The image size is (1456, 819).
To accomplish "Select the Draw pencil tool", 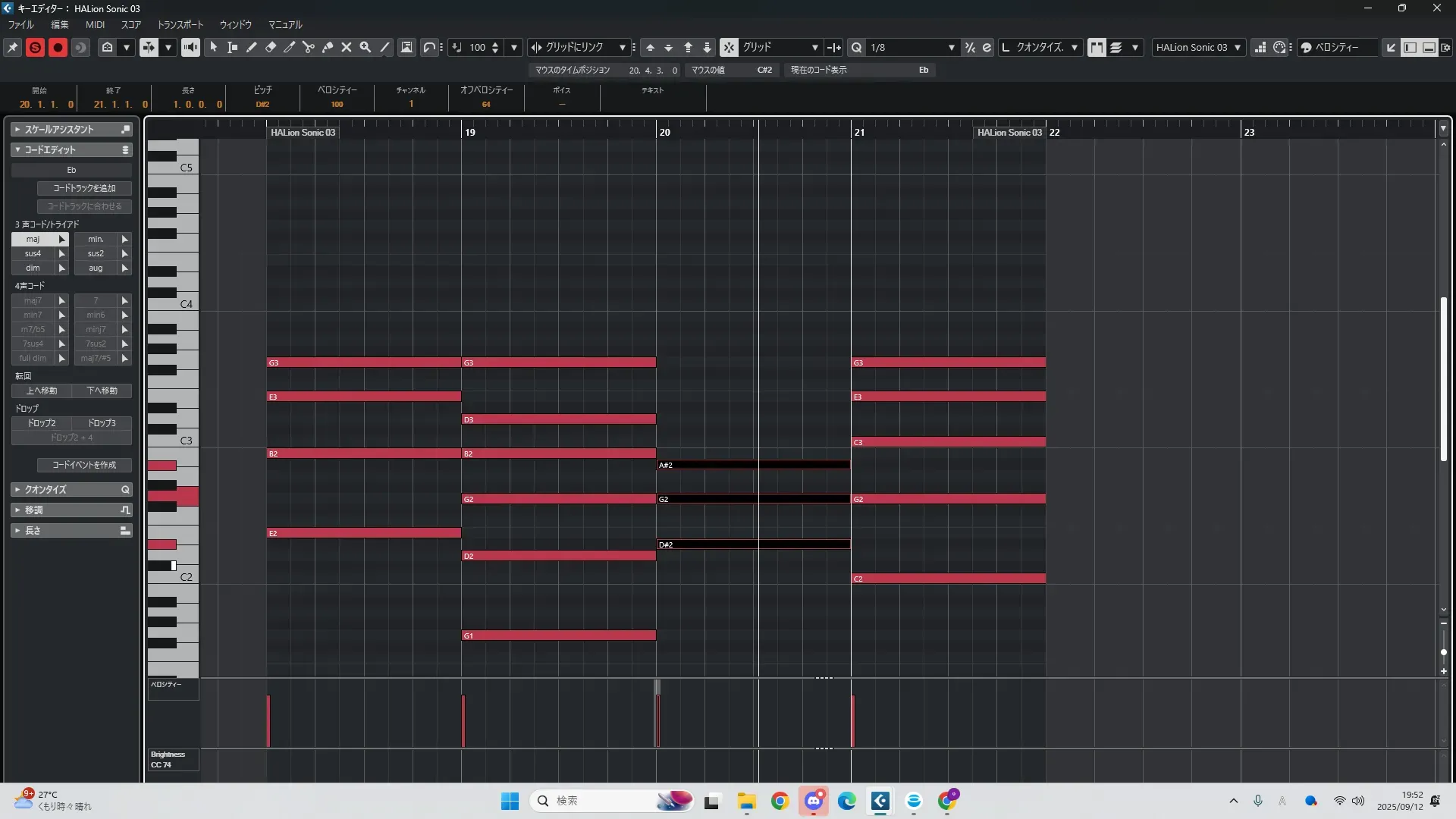I will click(252, 47).
